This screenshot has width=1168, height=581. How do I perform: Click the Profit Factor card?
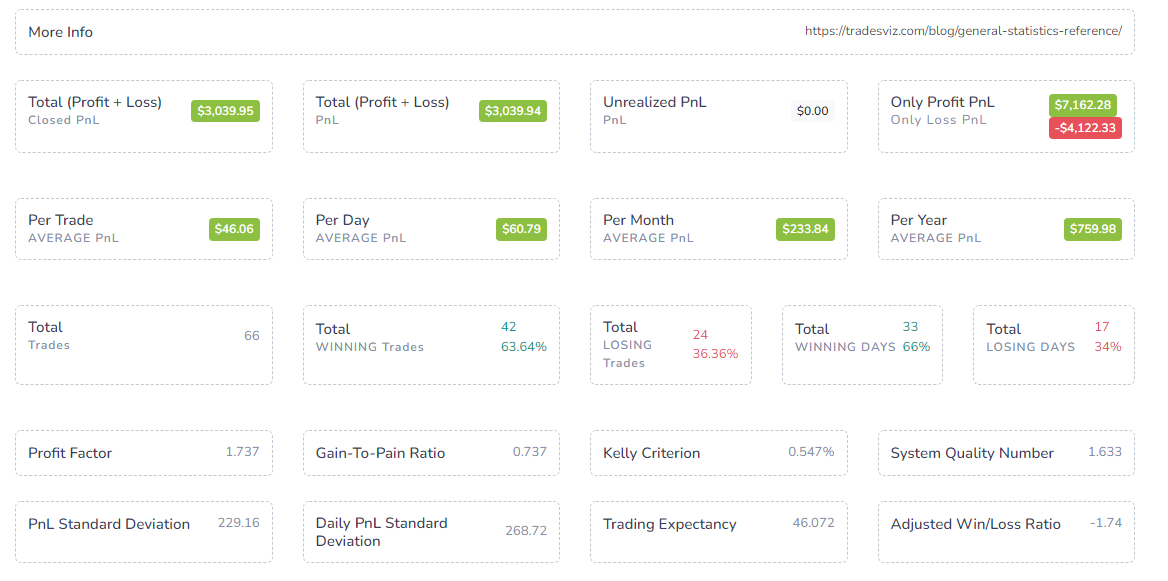click(144, 453)
